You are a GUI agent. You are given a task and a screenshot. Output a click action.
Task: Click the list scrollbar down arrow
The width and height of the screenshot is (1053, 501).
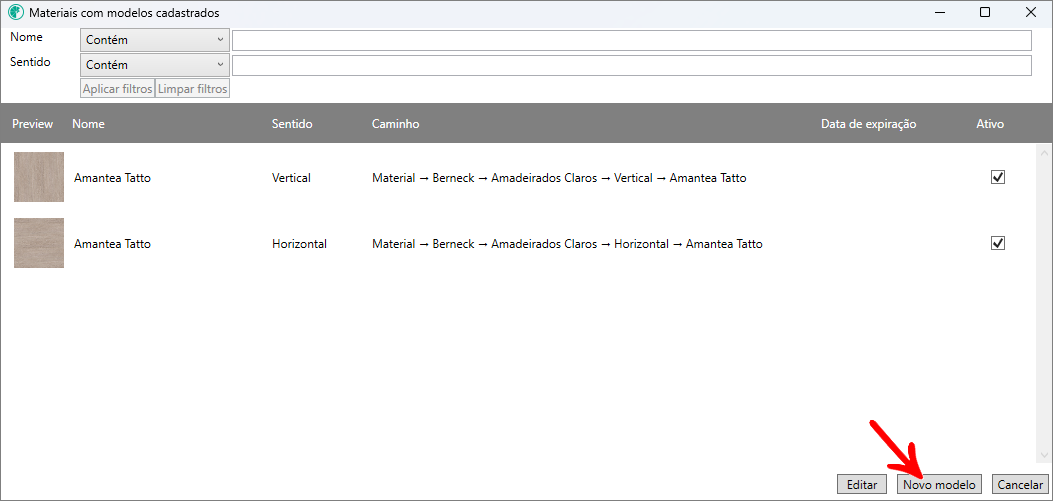(1044, 455)
